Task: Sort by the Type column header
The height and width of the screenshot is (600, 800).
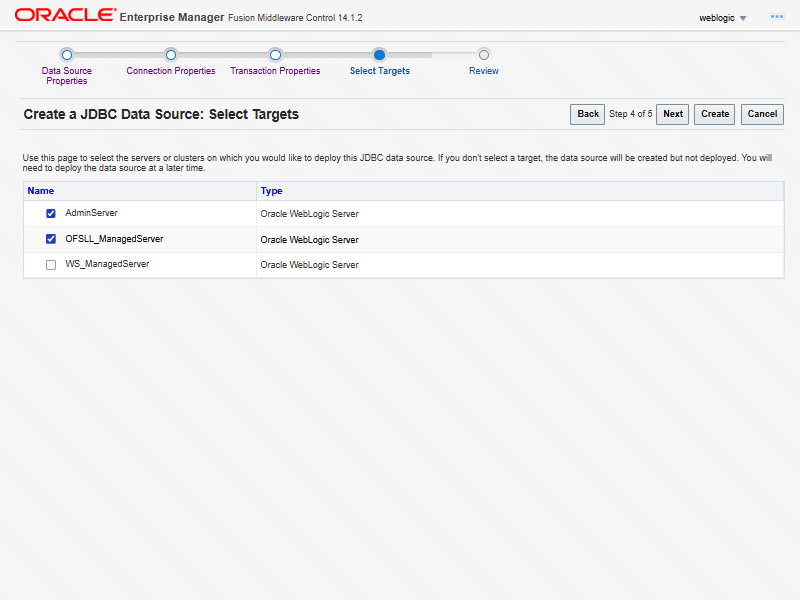Action: tap(272, 190)
